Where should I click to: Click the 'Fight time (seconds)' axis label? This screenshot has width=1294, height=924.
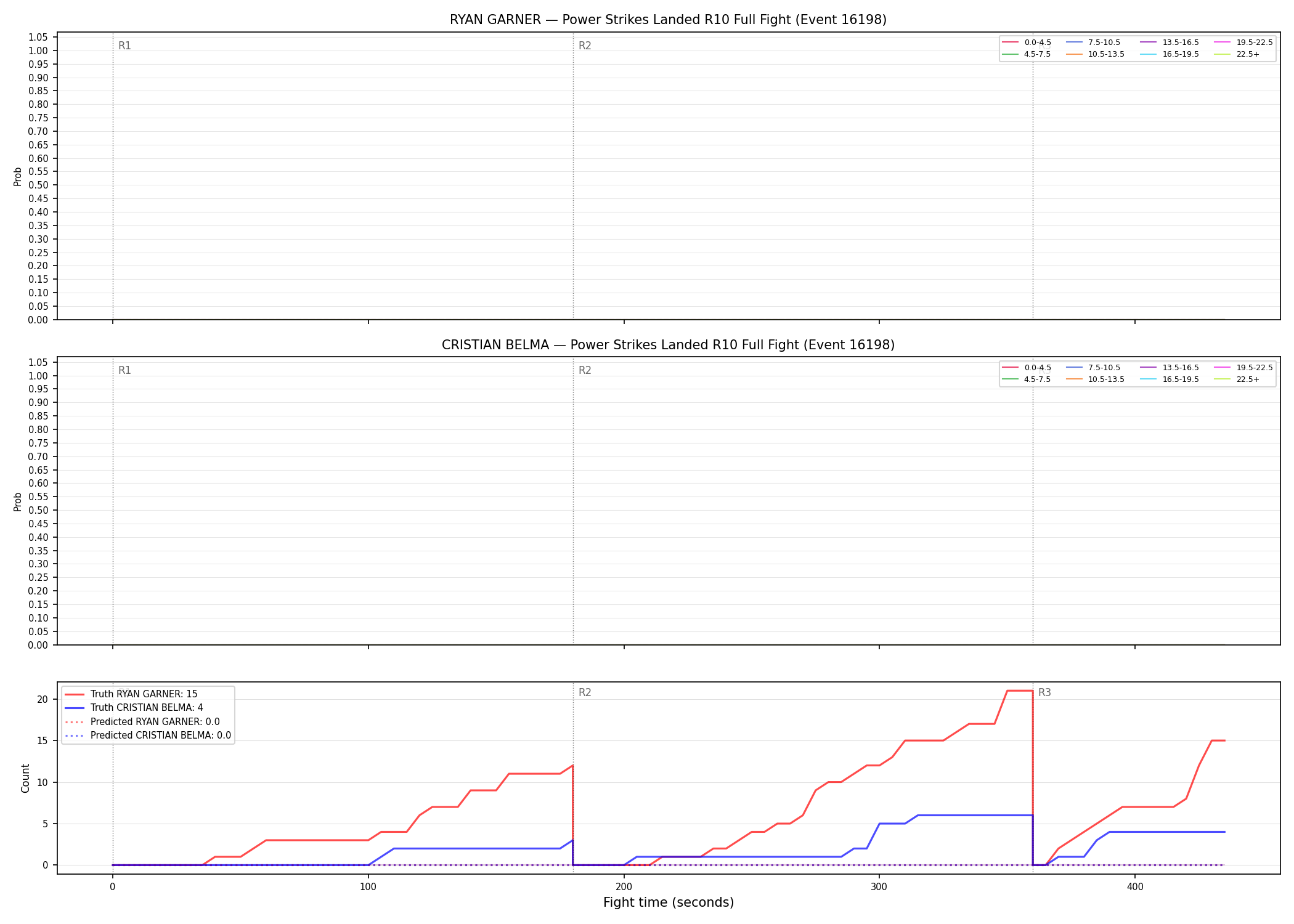click(x=669, y=902)
